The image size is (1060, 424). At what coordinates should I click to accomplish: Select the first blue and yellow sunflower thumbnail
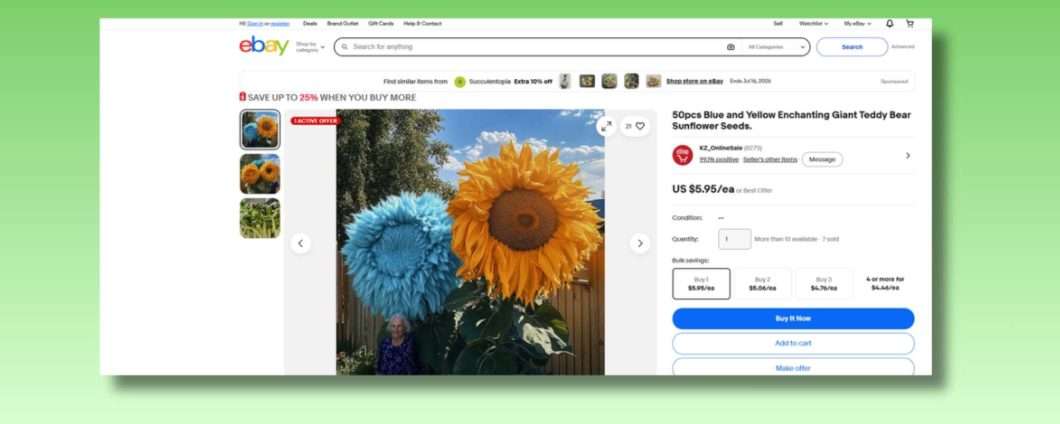pyautogui.click(x=260, y=129)
